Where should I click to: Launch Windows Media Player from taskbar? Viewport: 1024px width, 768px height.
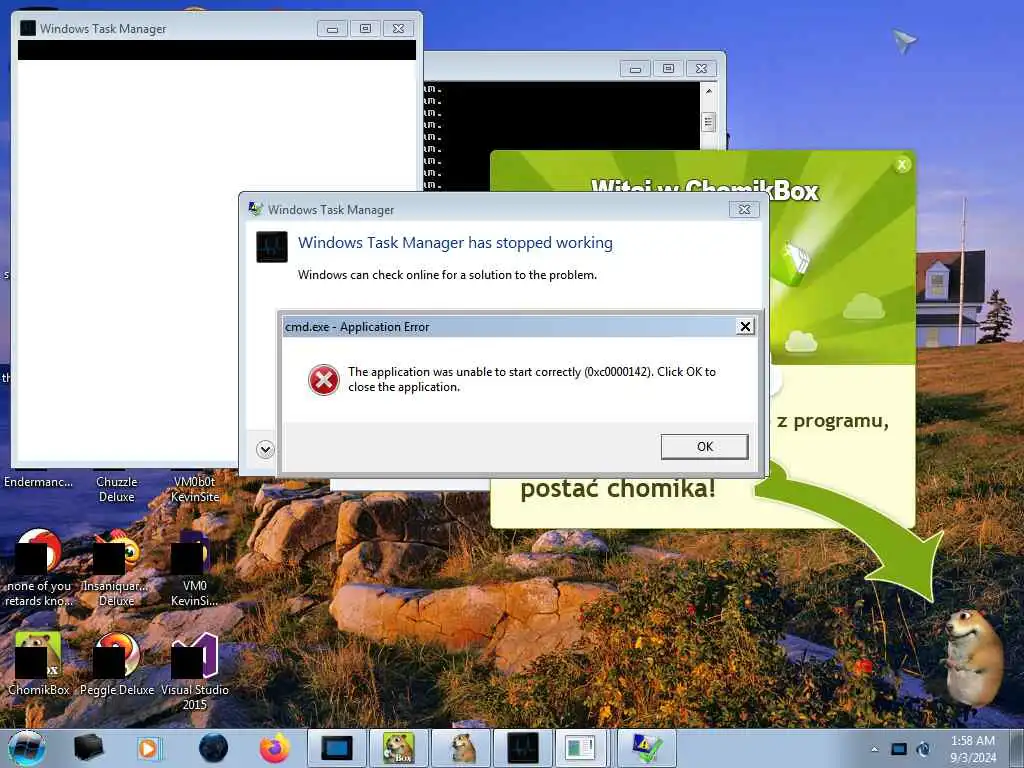150,748
